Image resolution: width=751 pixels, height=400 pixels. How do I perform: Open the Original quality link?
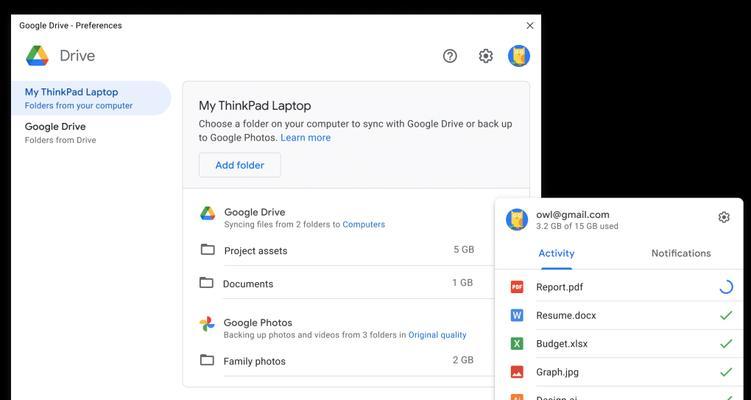pos(437,335)
